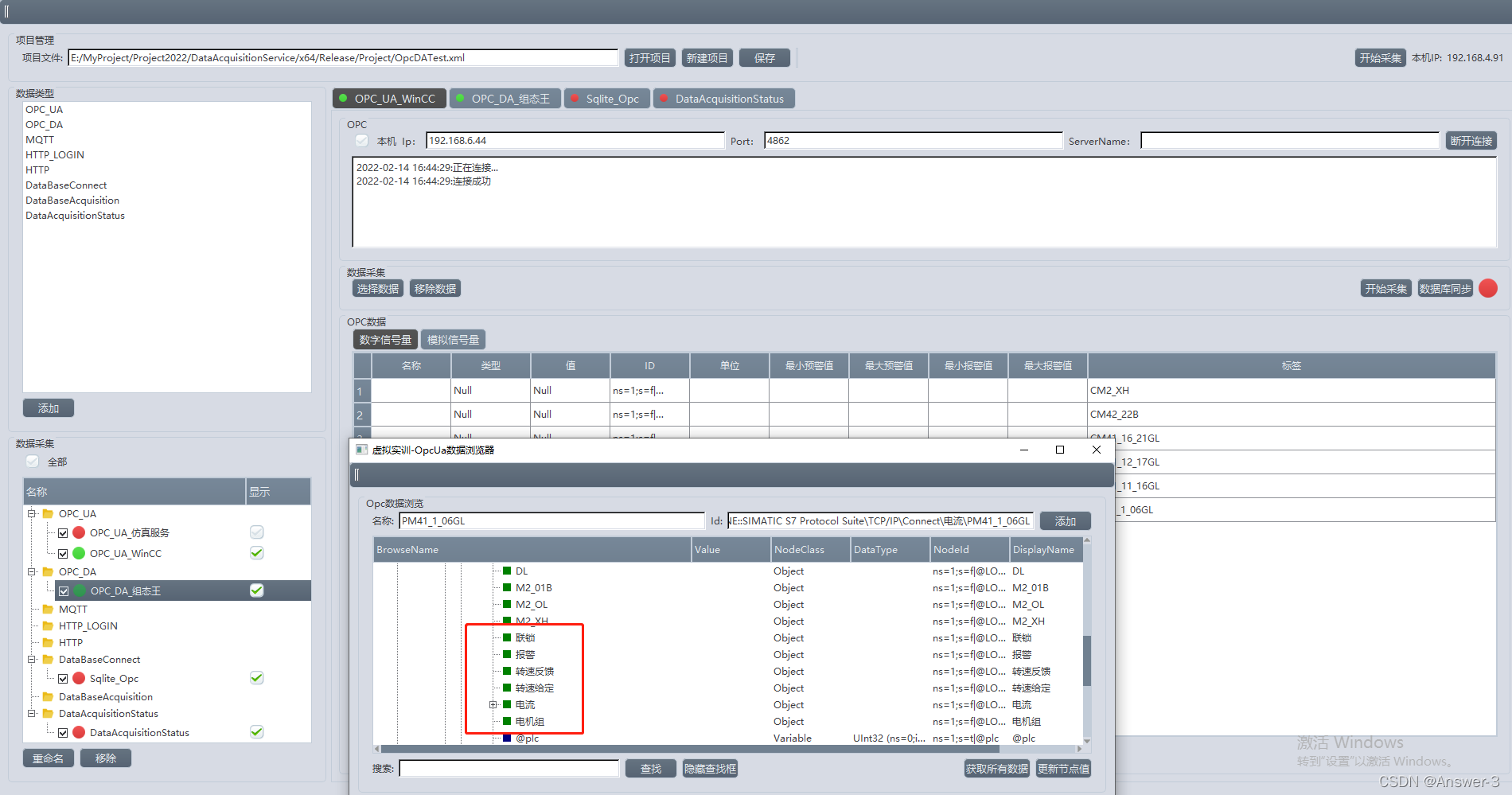Toggle the checkbox before Sqlite_Opc
Viewport: 1512px width, 795px height.
(x=63, y=679)
